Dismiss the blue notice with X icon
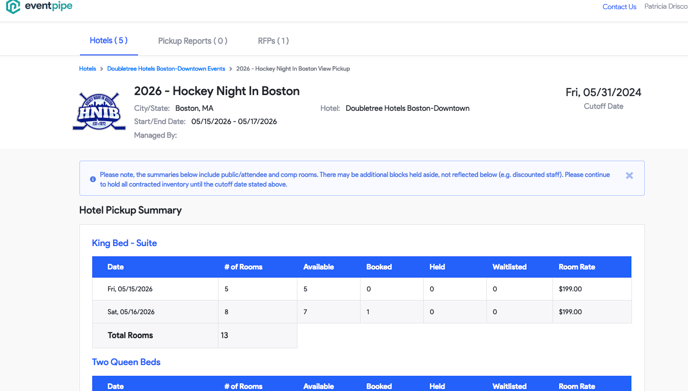Viewport: 688px width, 391px height. pyautogui.click(x=629, y=176)
